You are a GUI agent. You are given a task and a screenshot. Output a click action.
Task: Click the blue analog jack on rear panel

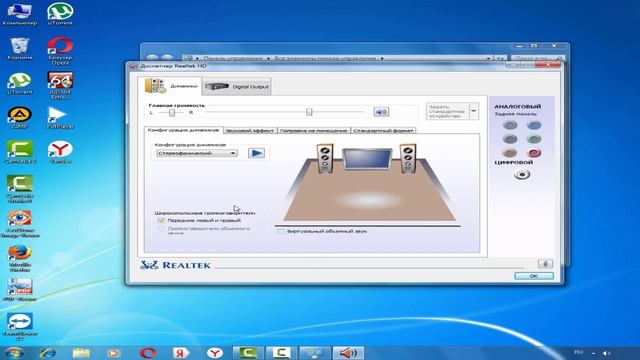click(534, 125)
